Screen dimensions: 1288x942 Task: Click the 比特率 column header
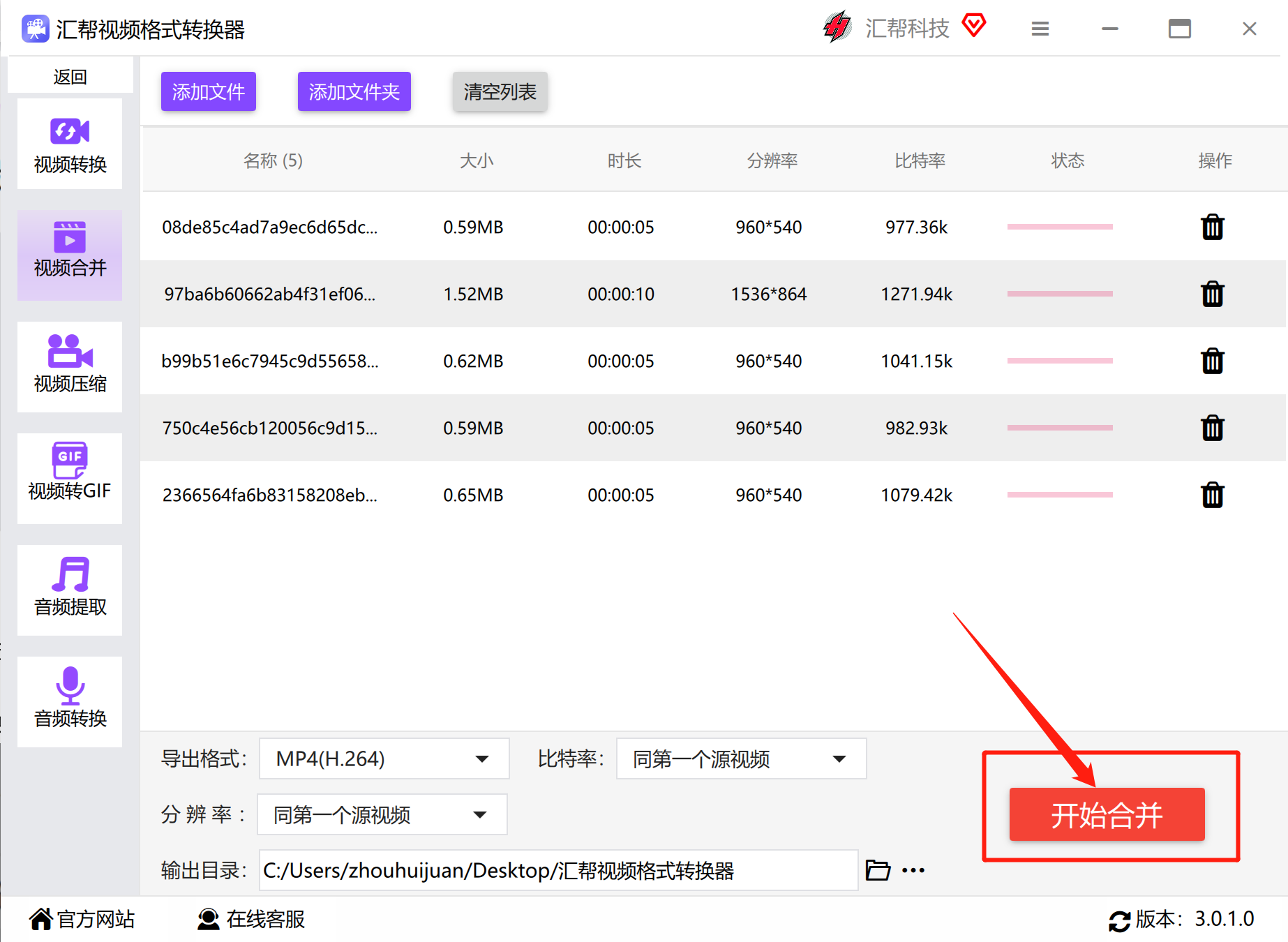pyautogui.click(x=920, y=160)
